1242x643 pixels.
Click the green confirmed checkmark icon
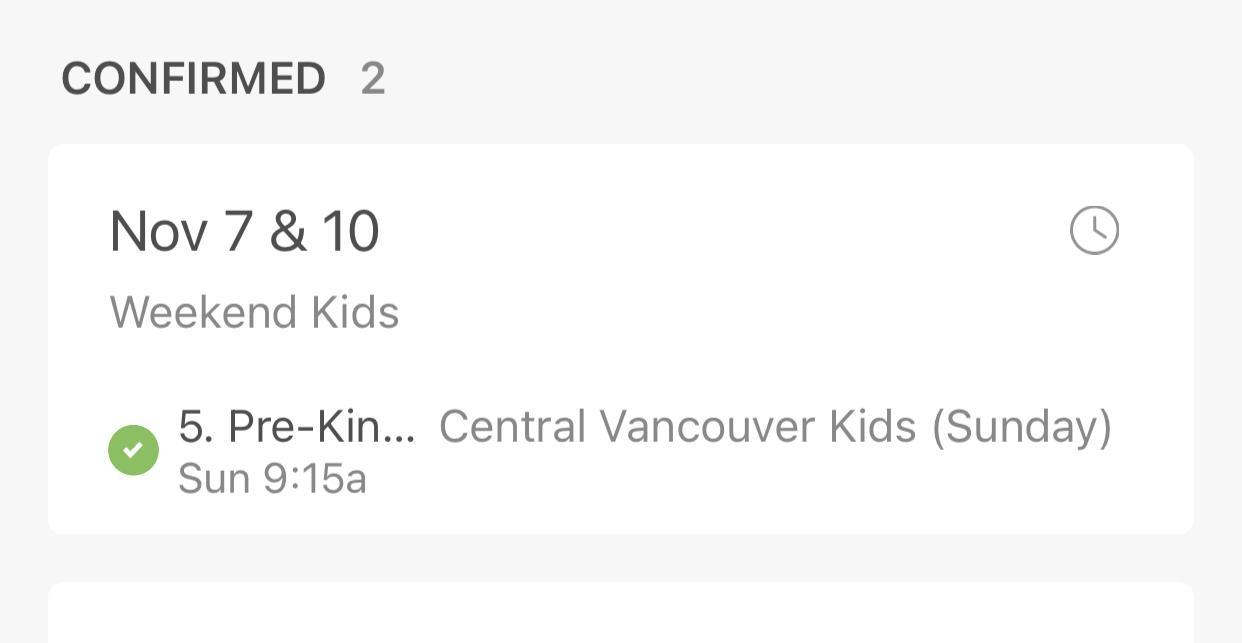[133, 450]
